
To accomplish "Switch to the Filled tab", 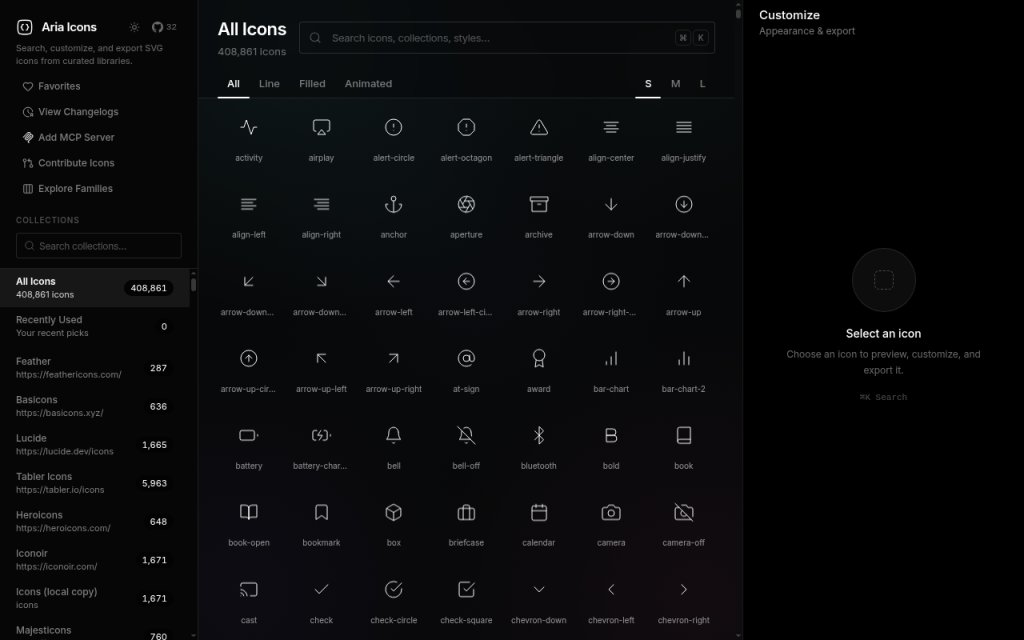I will pyautogui.click(x=312, y=84).
